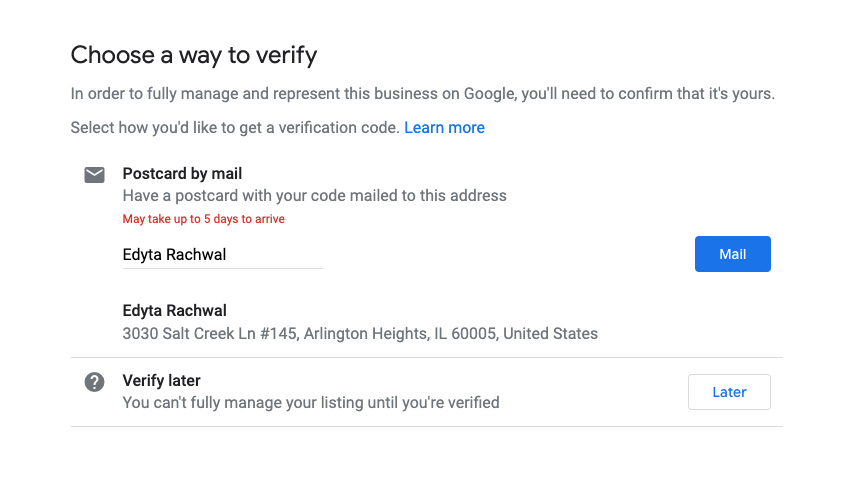
Task: Click the divider line below Verify later section
Action: 426,427
